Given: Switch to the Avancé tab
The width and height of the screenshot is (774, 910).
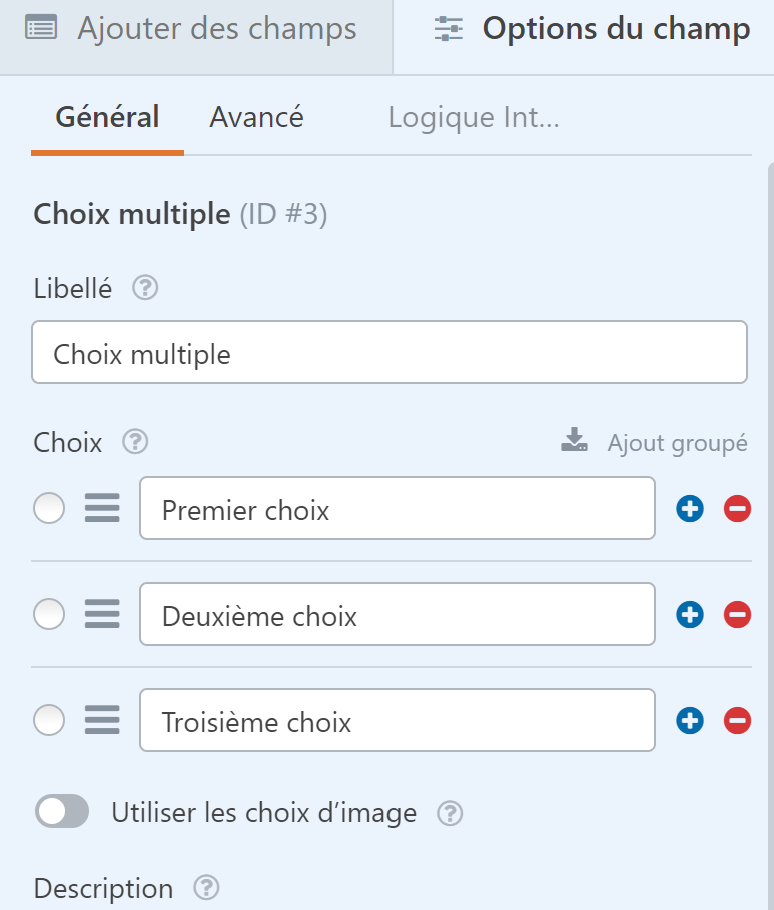Looking at the screenshot, I should [256, 117].
